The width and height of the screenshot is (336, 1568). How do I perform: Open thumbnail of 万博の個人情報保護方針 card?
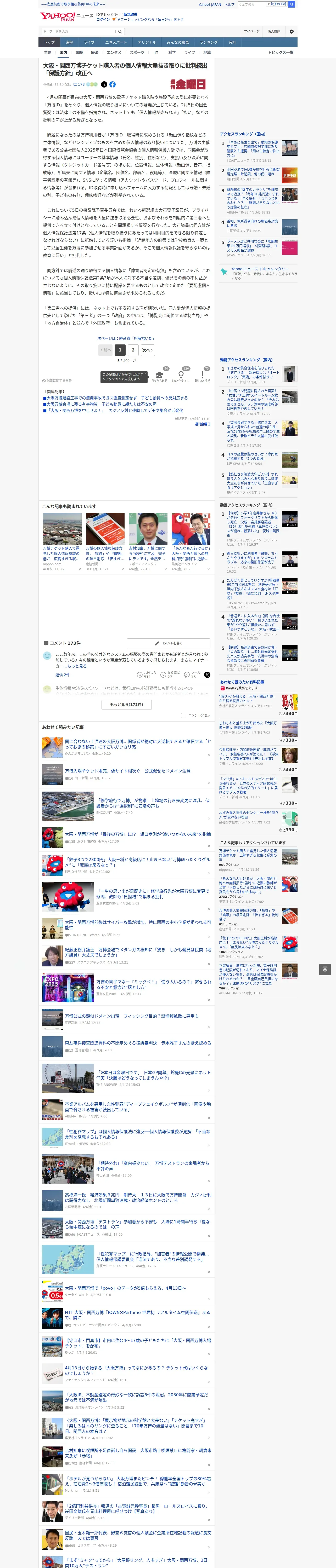point(105,529)
